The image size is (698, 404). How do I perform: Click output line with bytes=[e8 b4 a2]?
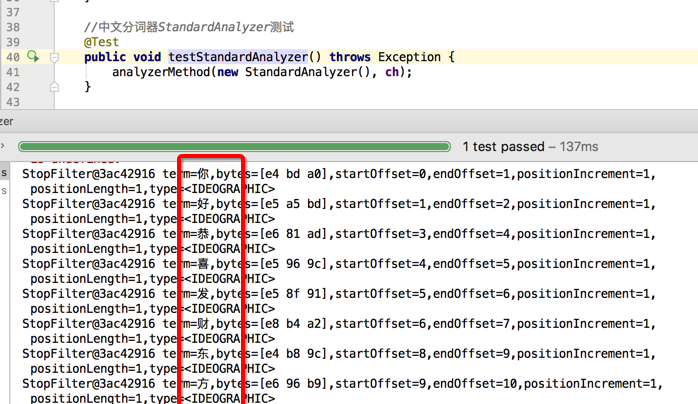(339, 324)
